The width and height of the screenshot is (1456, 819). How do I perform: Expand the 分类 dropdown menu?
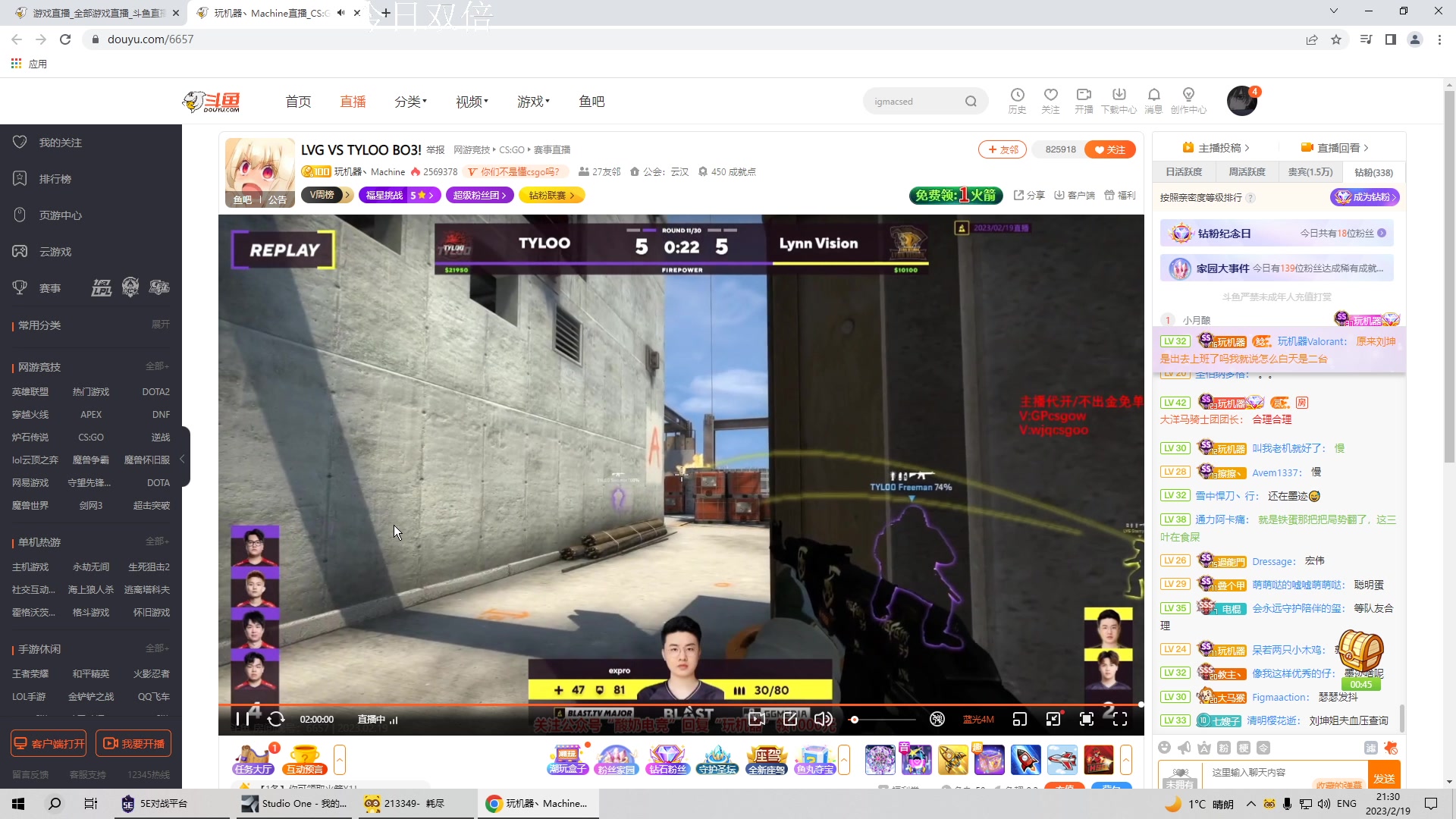coord(410,102)
